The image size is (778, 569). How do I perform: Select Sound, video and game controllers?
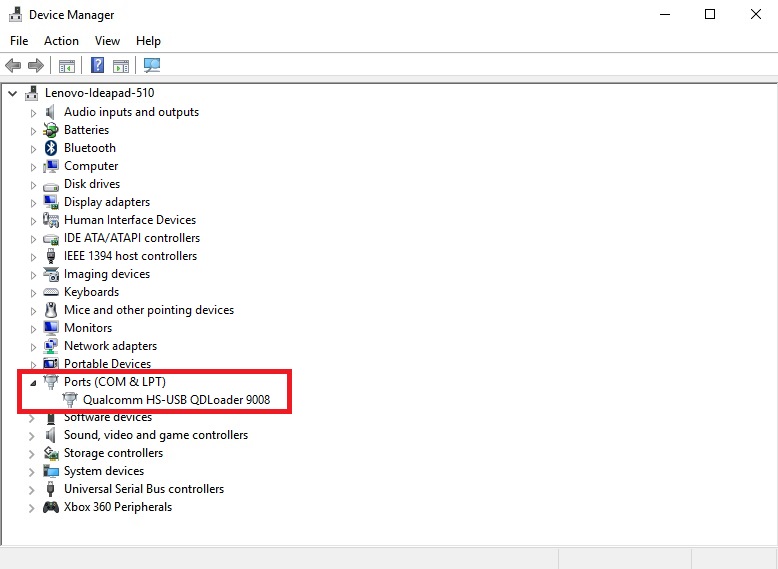(156, 435)
